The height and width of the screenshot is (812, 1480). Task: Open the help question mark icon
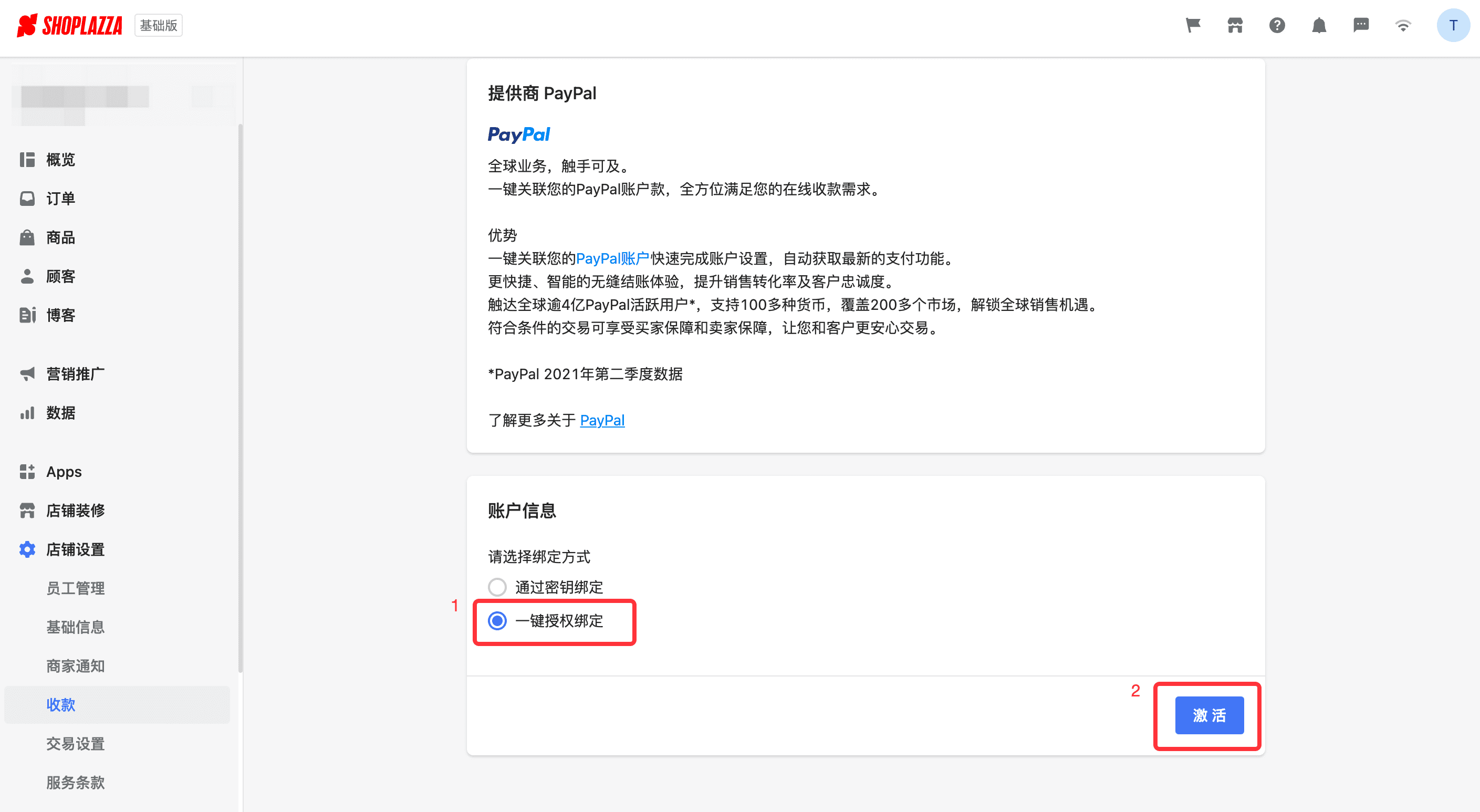(1277, 25)
